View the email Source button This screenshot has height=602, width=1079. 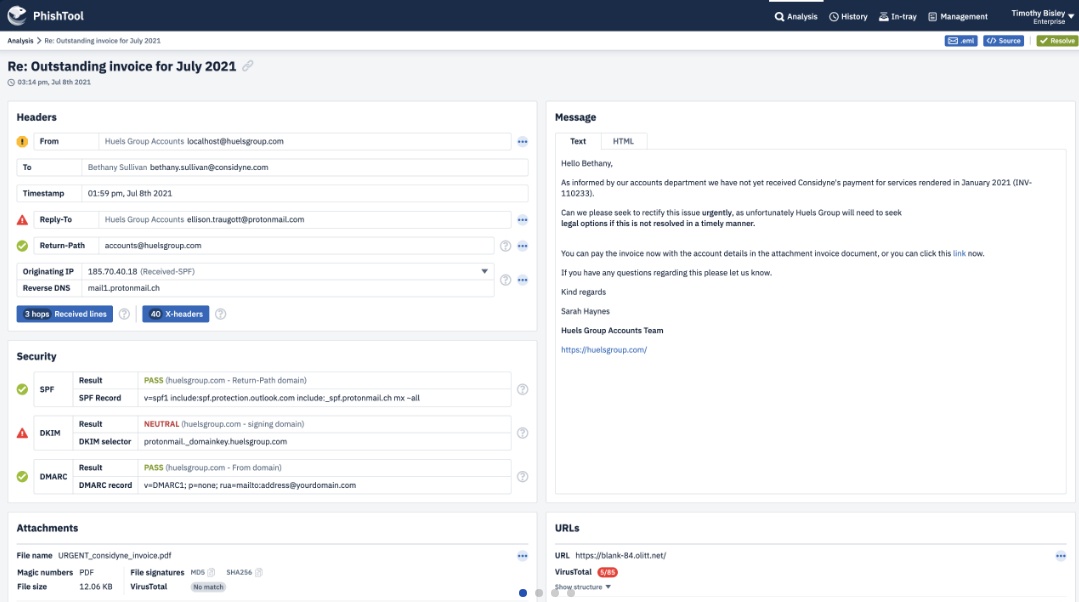[1003, 41]
